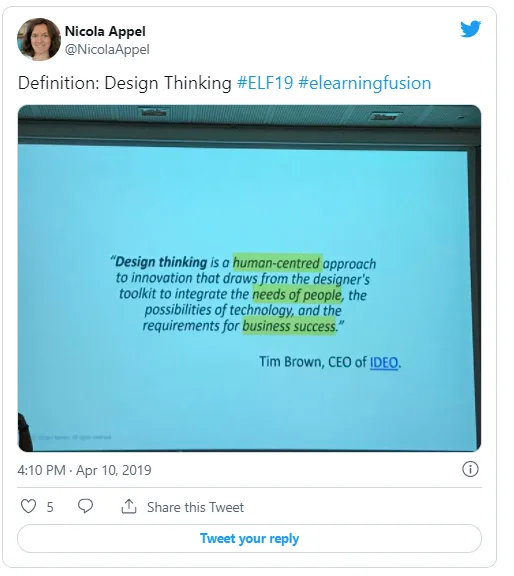514x576 pixels.
Task: Open the tweet info circle icon
Action: 470,469
